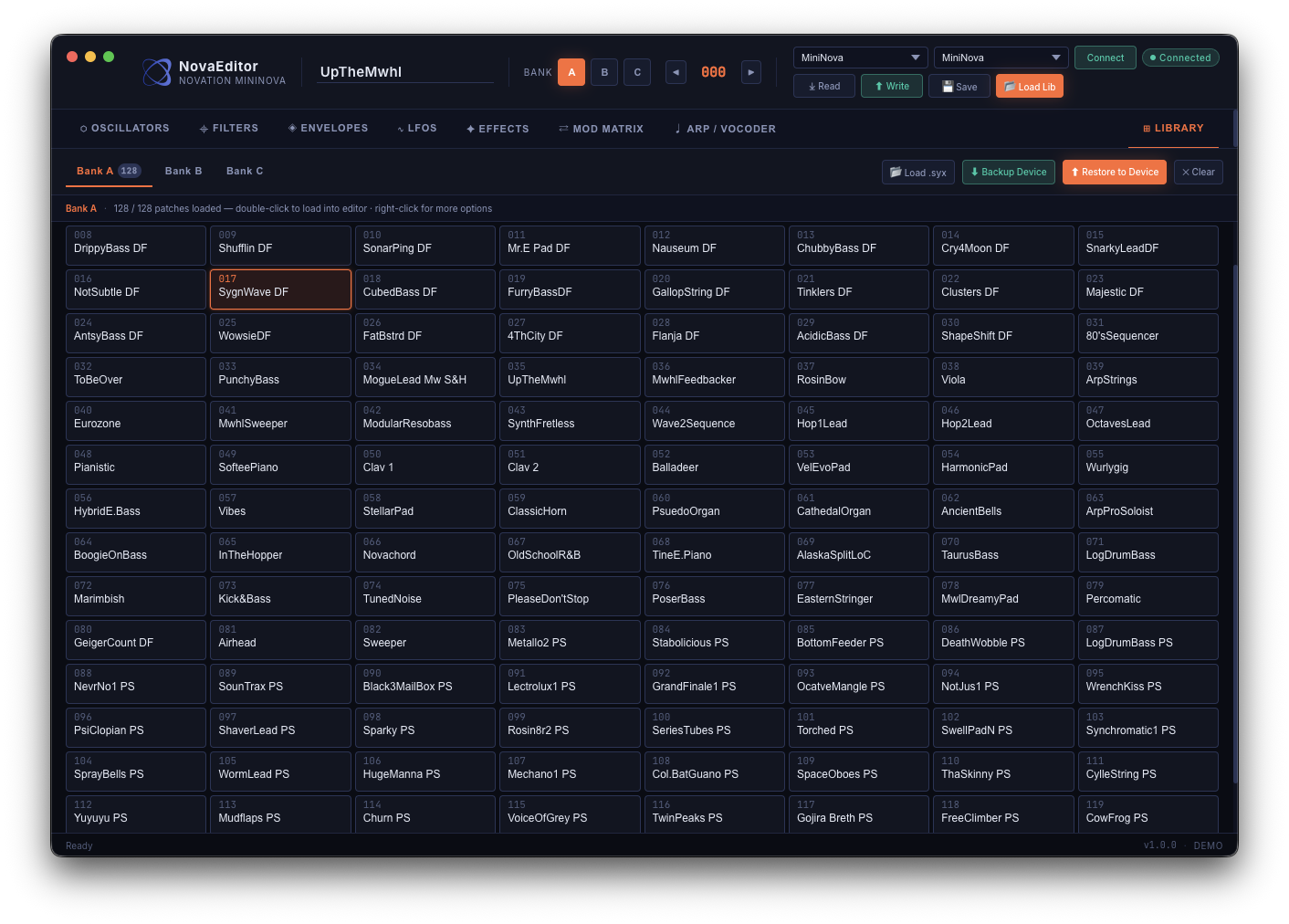Open the Envelopes tab
The width and height of the screenshot is (1289, 924).
(329, 129)
